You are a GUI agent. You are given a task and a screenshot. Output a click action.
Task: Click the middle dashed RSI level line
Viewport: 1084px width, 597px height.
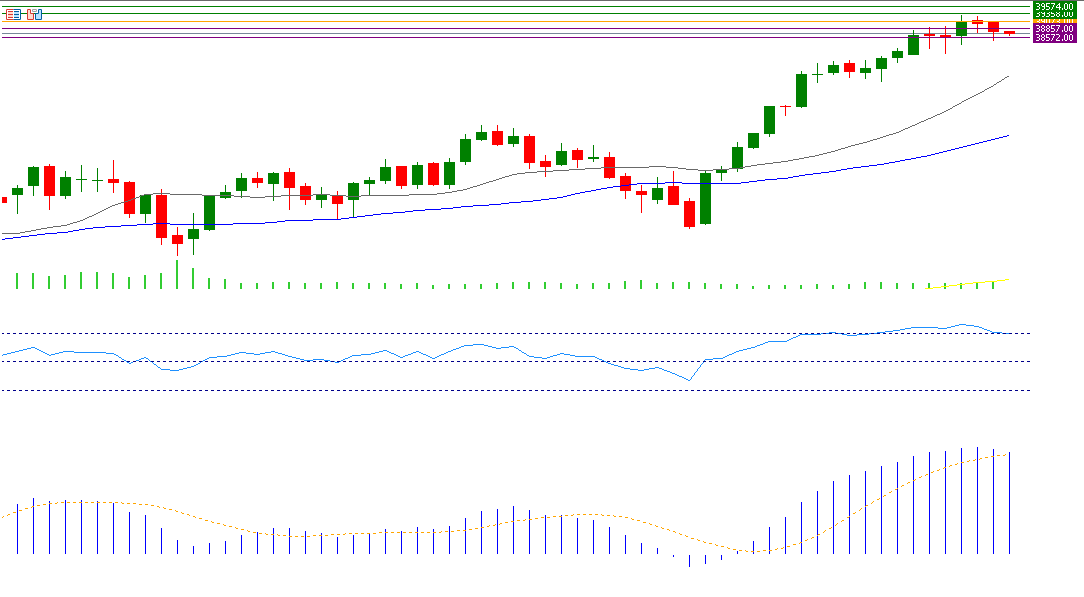[500, 361]
